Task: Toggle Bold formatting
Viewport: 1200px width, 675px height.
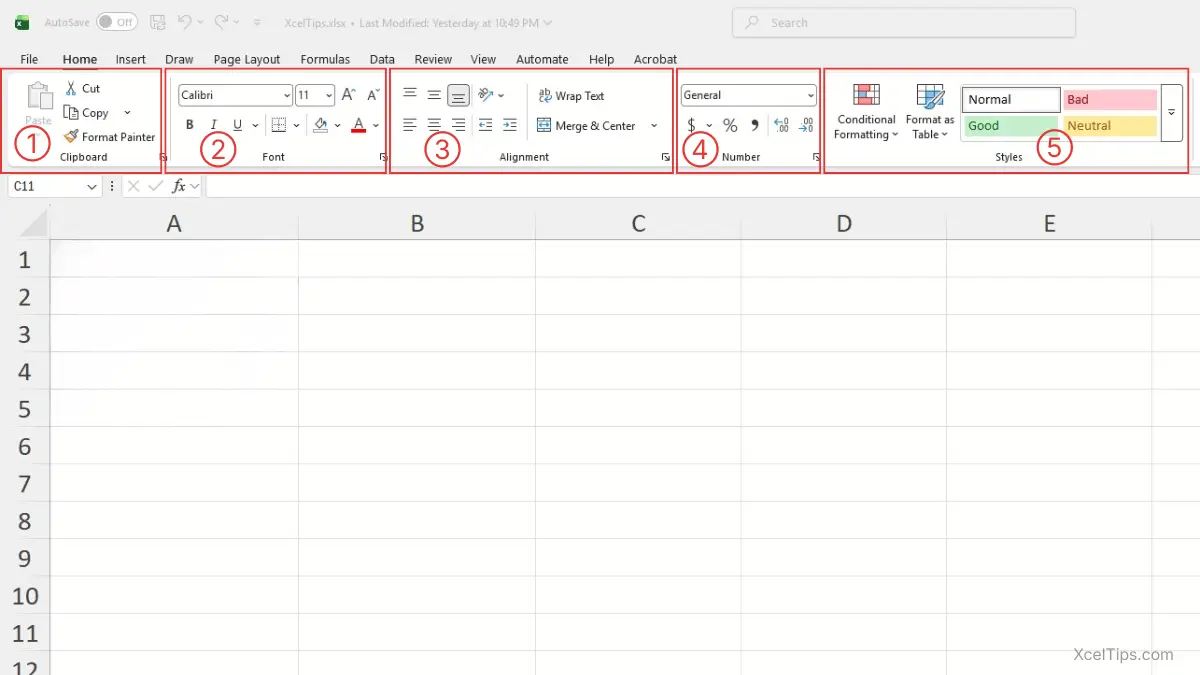Action: (x=189, y=124)
